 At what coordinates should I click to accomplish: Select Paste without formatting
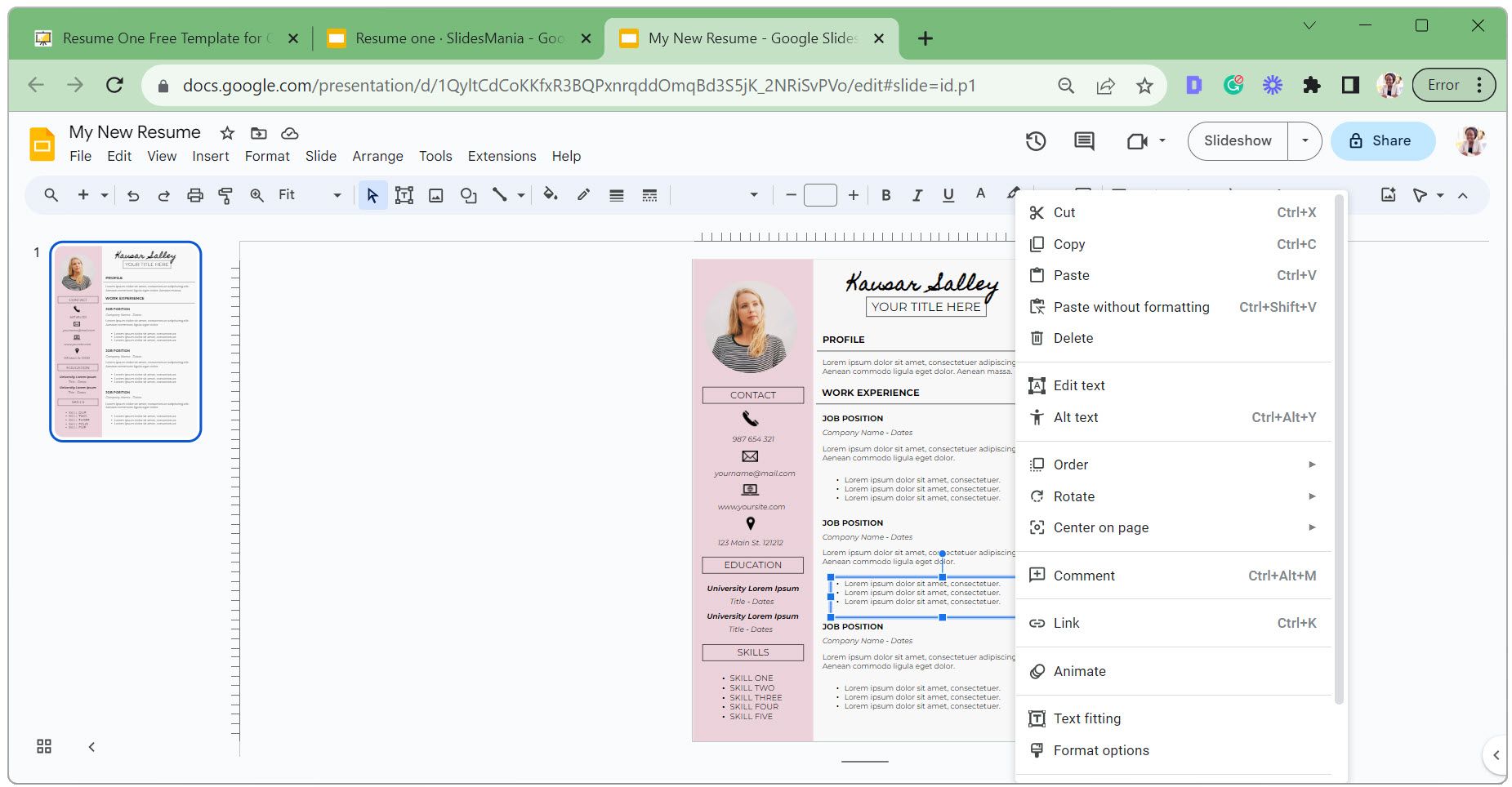click(x=1131, y=307)
